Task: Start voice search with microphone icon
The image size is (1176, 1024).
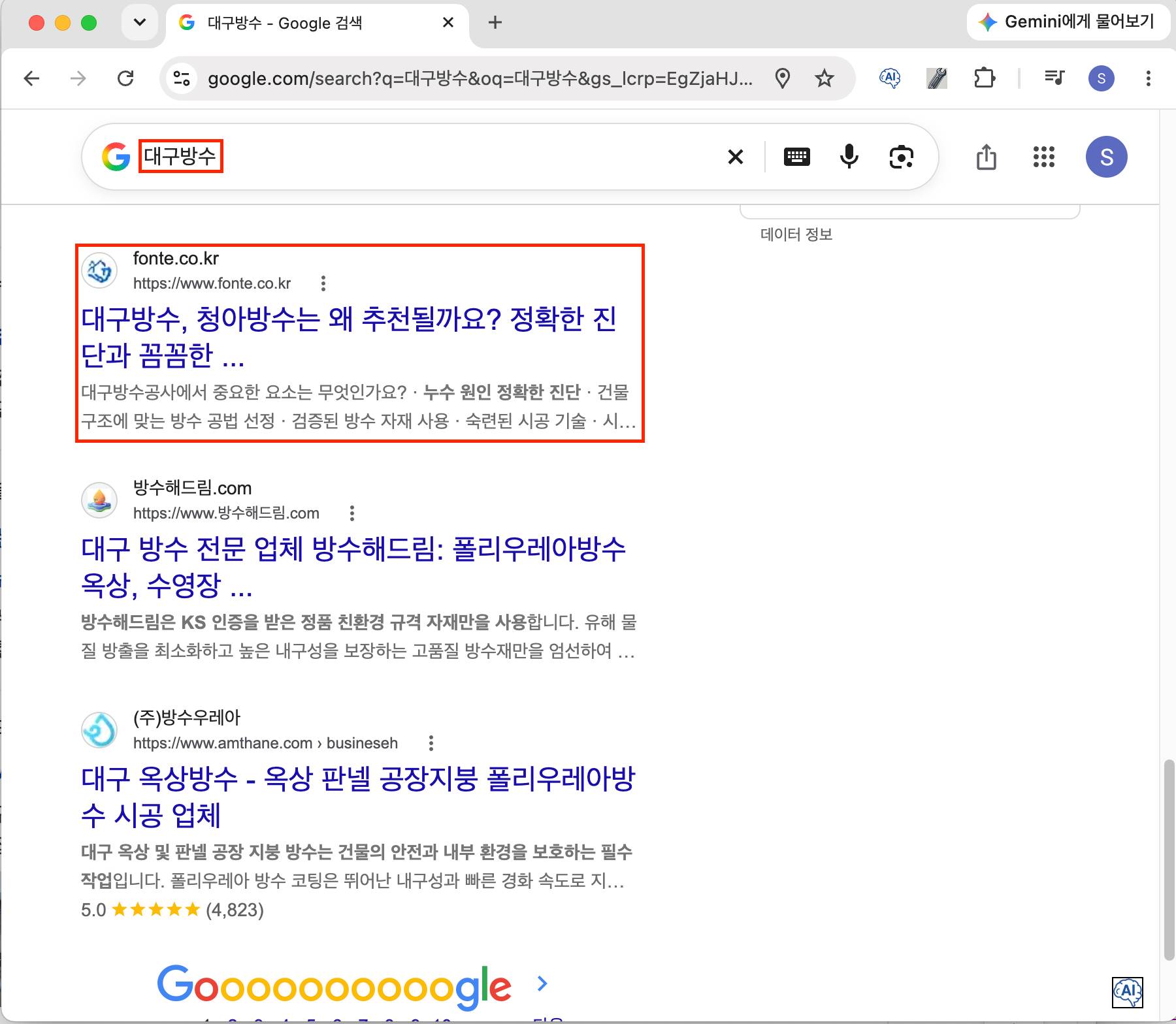Action: coord(849,157)
